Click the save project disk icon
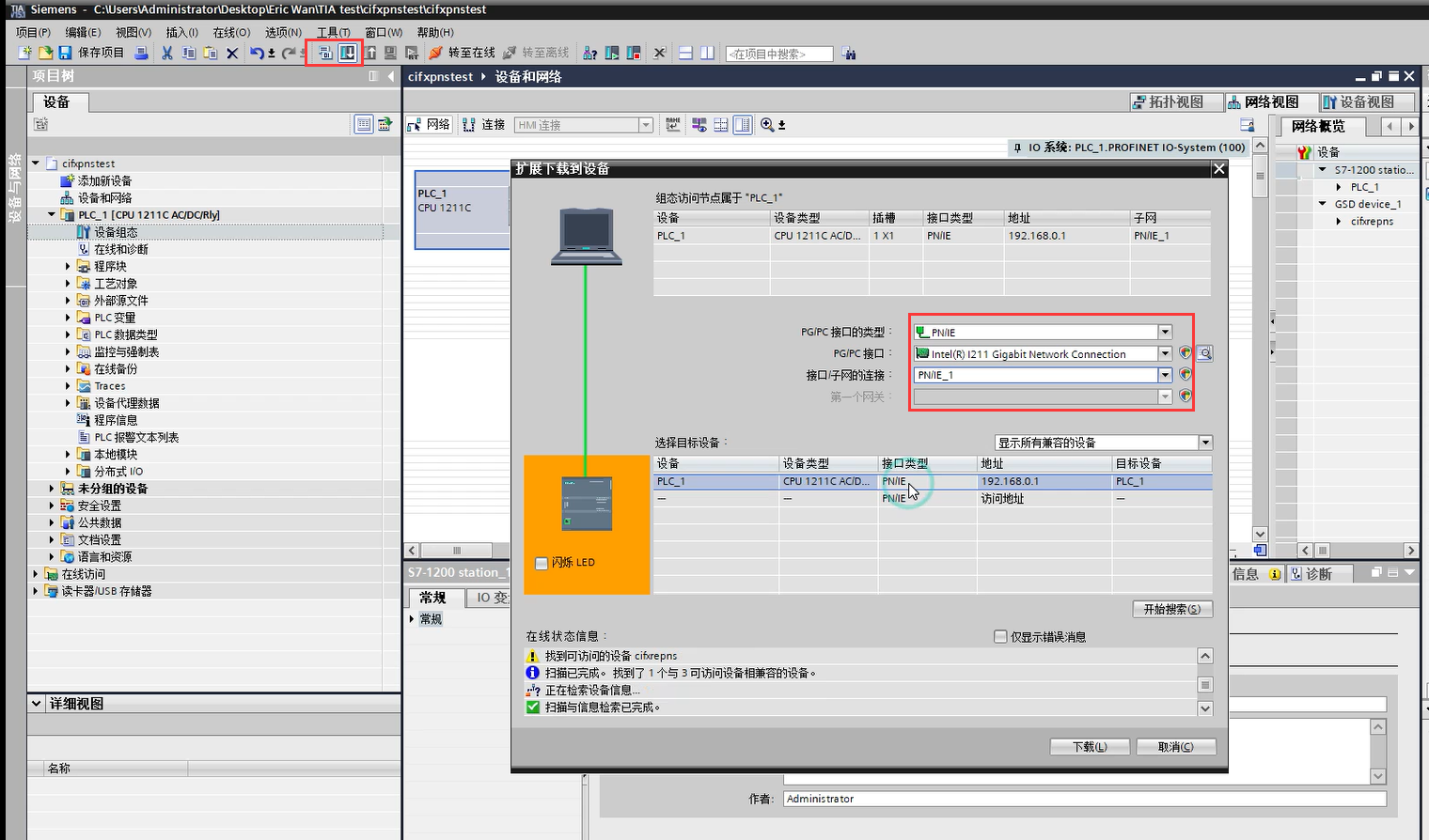 65,53
